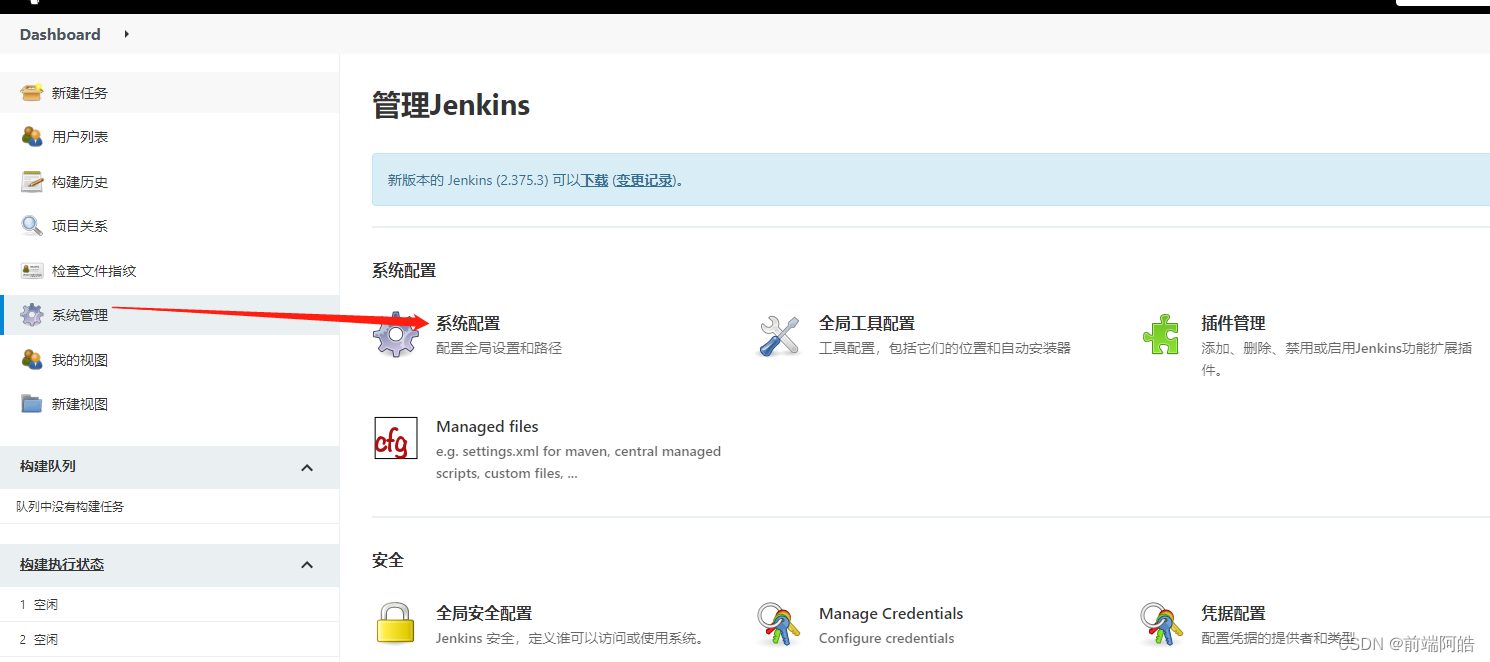Viewport: 1490px width, 662px height.
Task: Click the 系统管理 gear icon in sidebar
Action: click(x=32, y=315)
